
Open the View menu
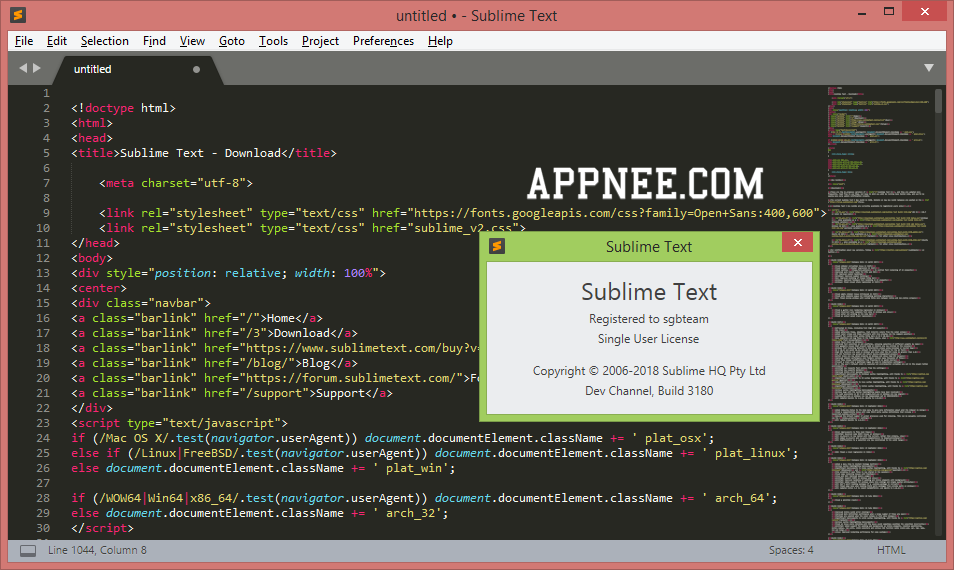click(x=192, y=41)
